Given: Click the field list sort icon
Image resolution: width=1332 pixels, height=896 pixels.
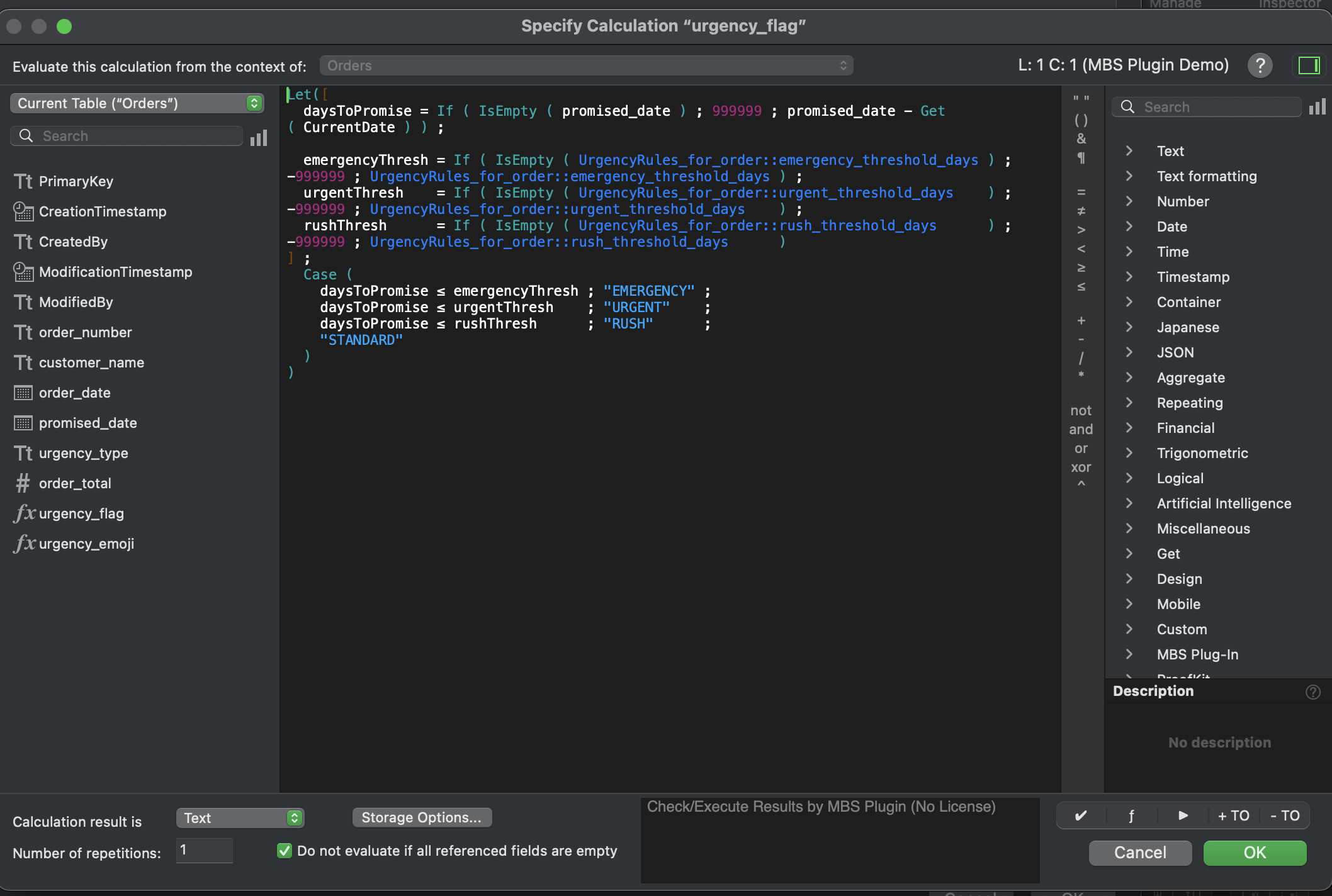Looking at the screenshot, I should click(x=259, y=137).
